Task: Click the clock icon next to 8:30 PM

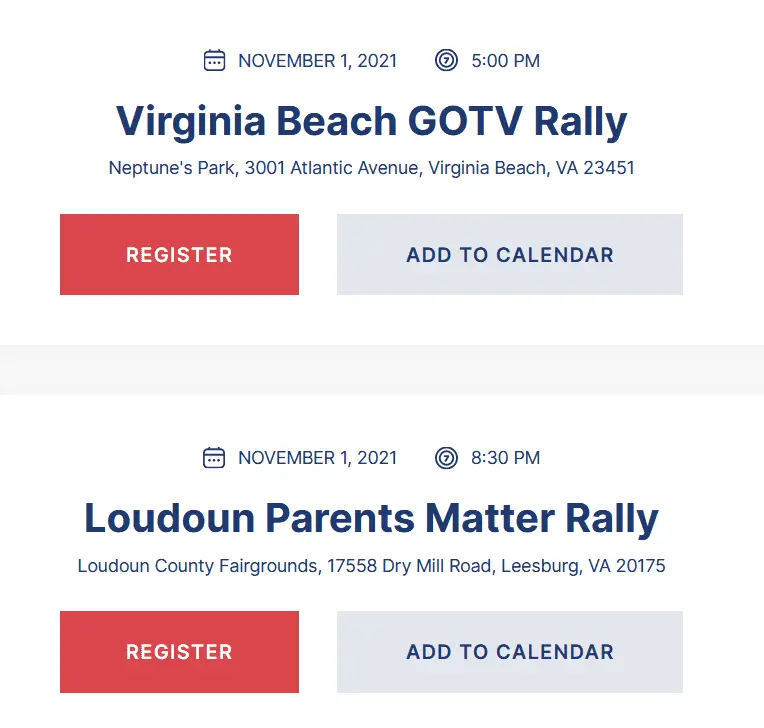Action: tap(446, 458)
